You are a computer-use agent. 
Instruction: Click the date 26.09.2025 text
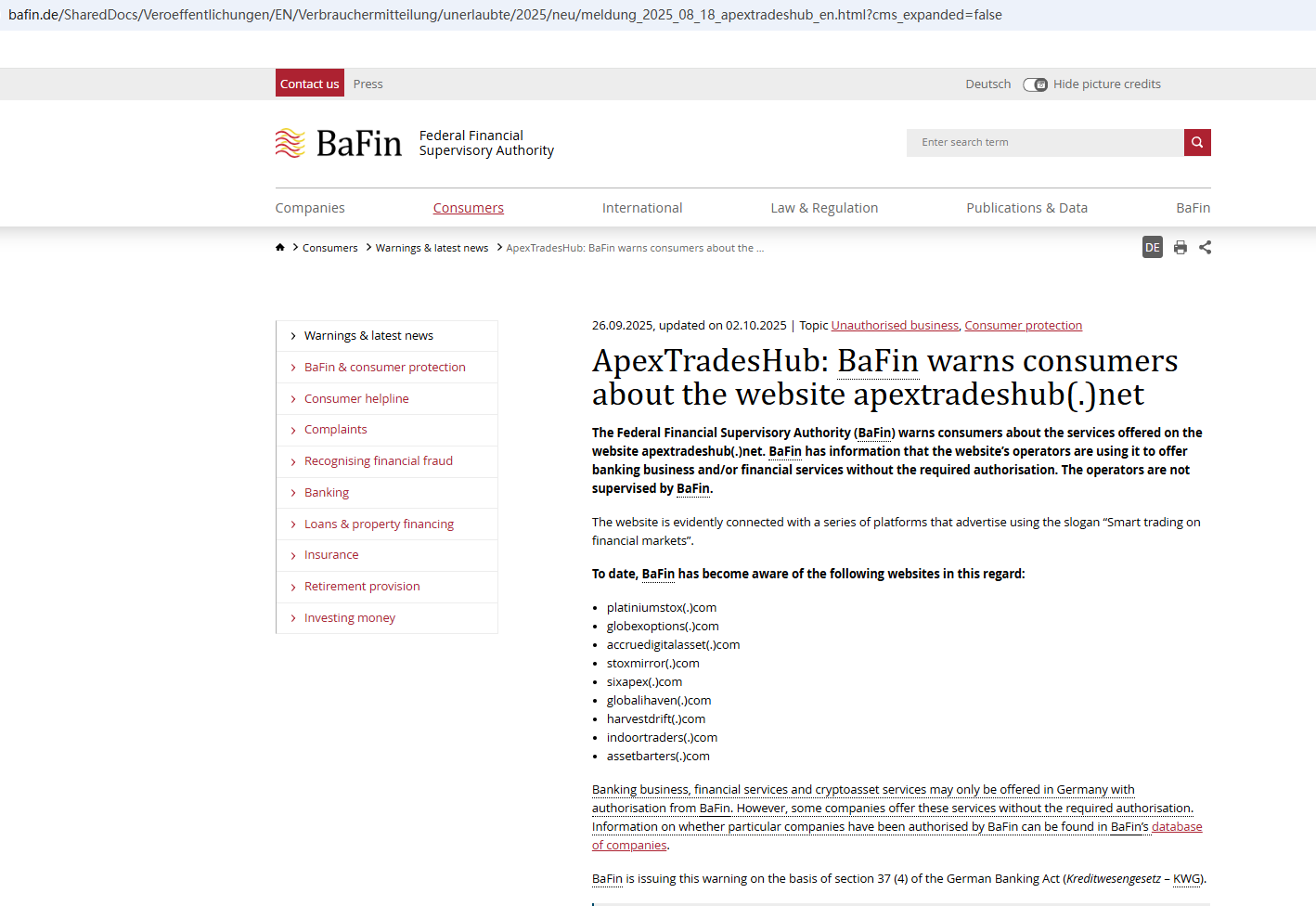623,325
